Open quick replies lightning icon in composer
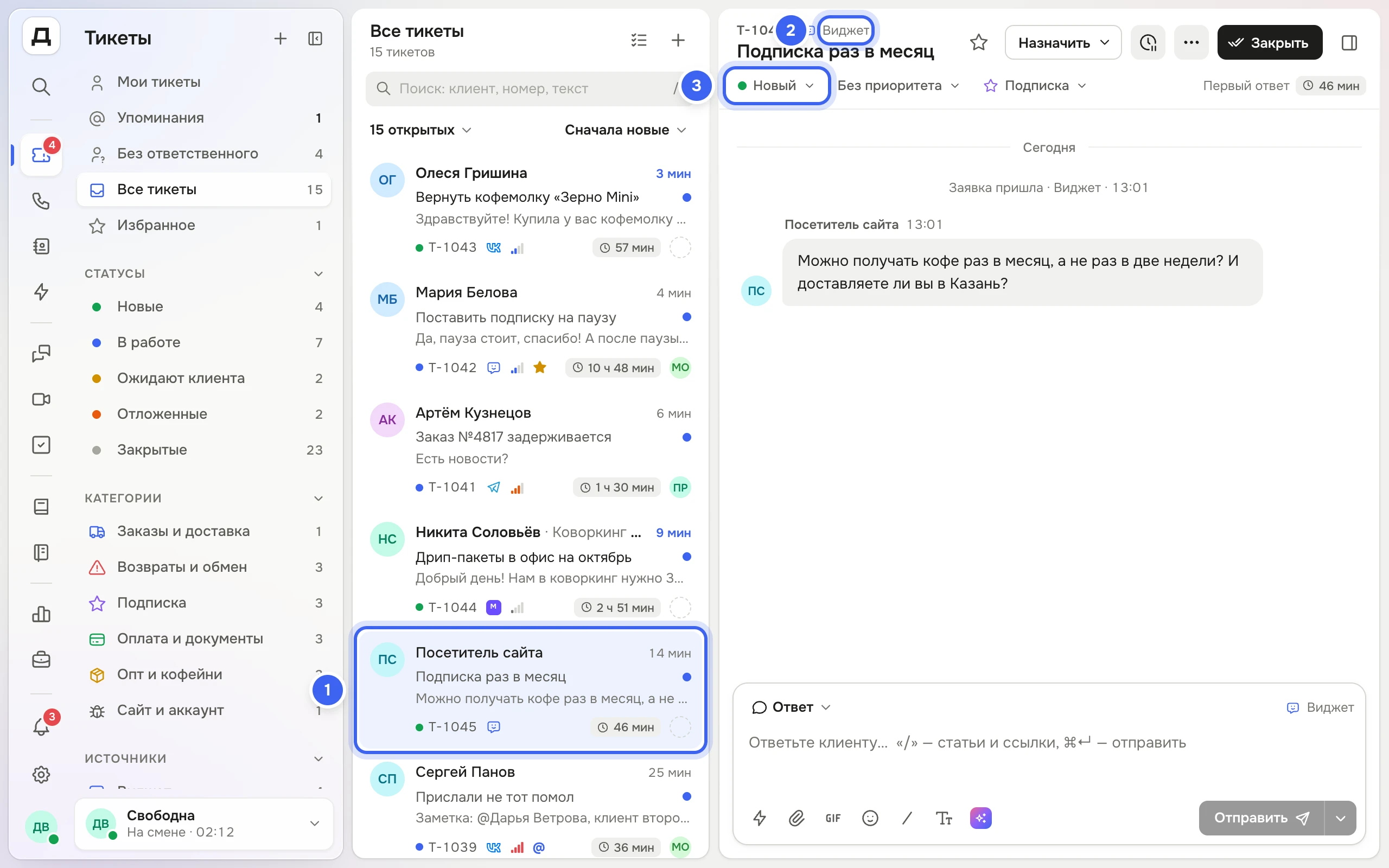The height and width of the screenshot is (868, 1389). pos(760,818)
